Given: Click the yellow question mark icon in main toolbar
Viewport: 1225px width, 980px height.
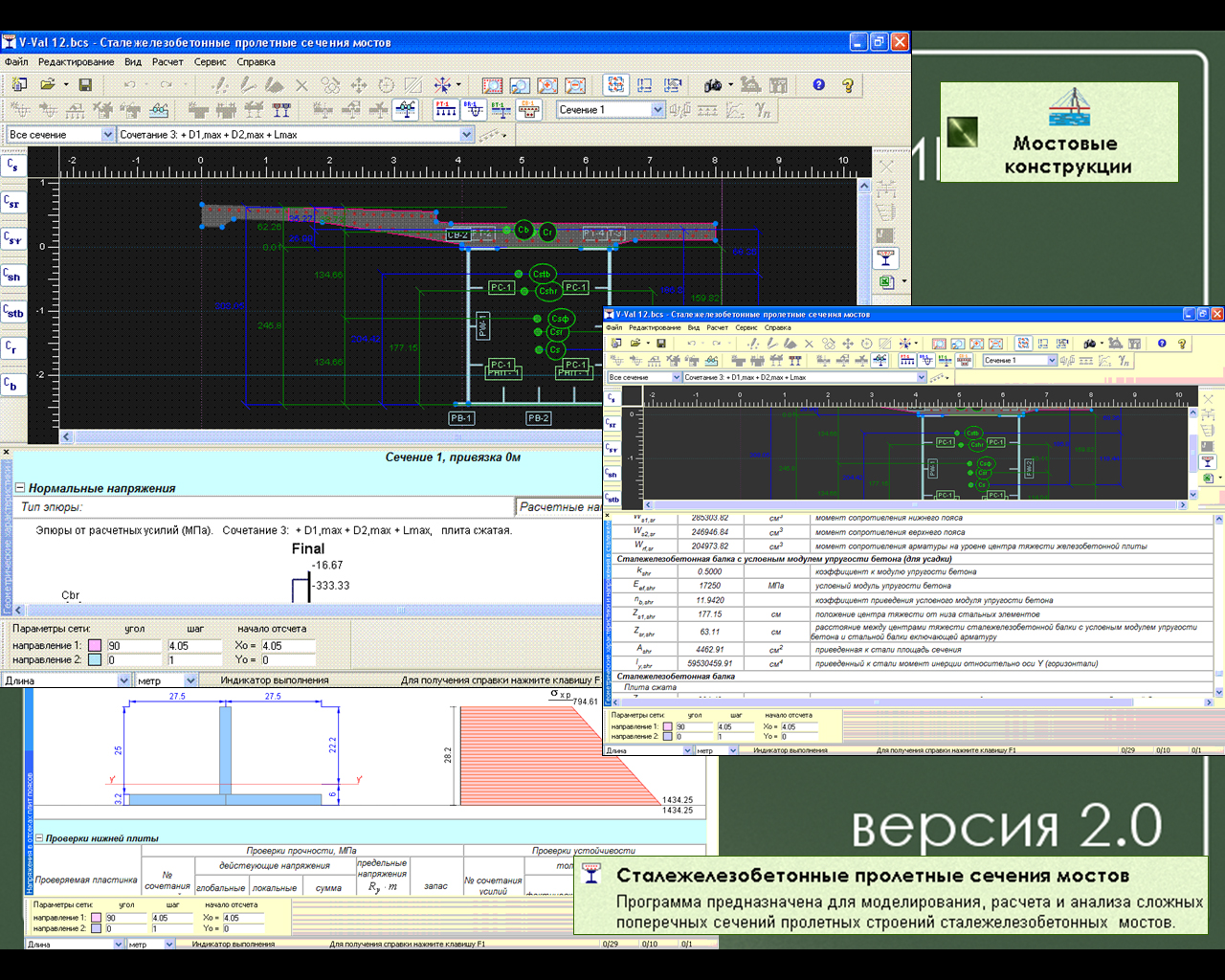Looking at the screenshot, I should pyautogui.click(x=847, y=85).
